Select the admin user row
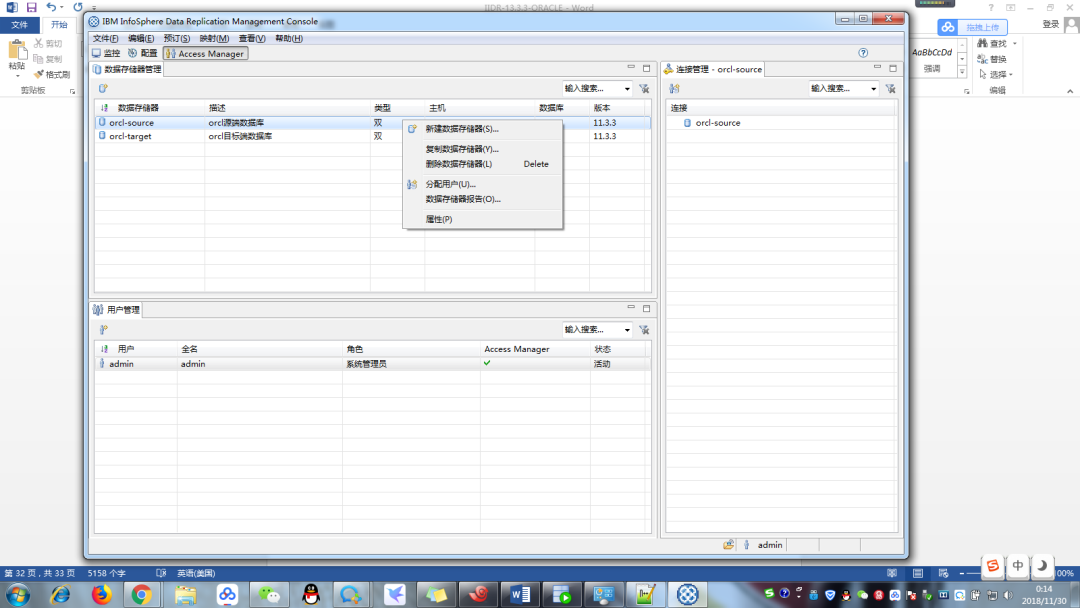1080x608 pixels. tap(373, 364)
